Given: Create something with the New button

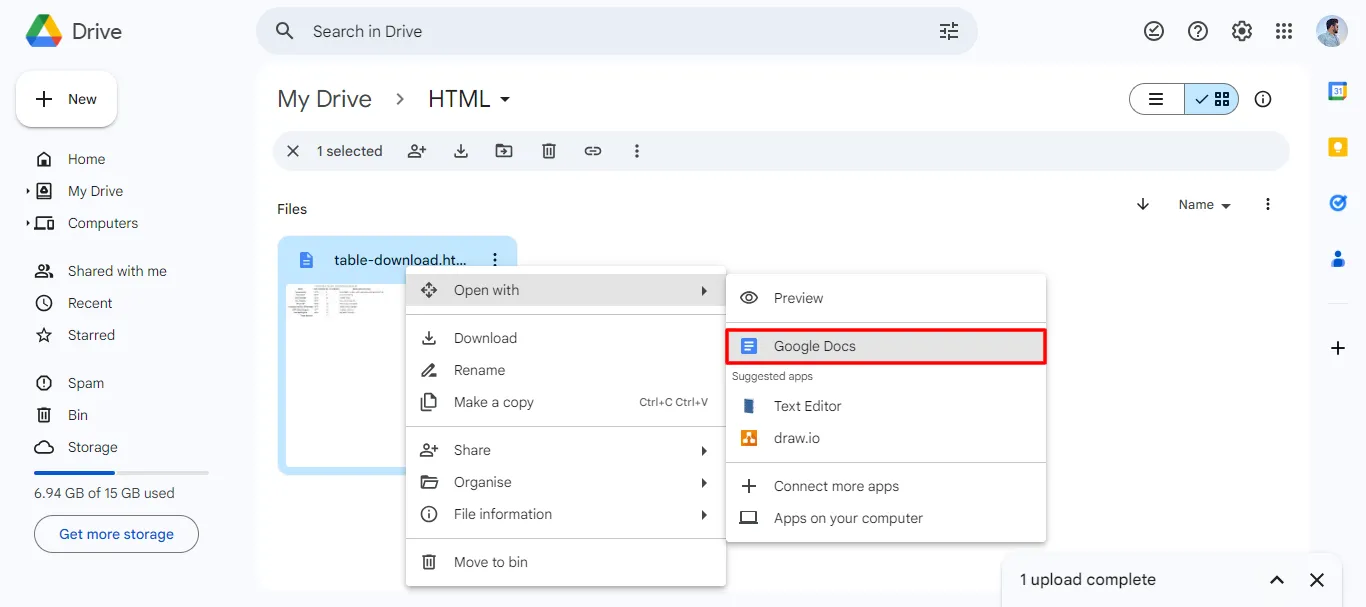Looking at the screenshot, I should [x=66, y=98].
